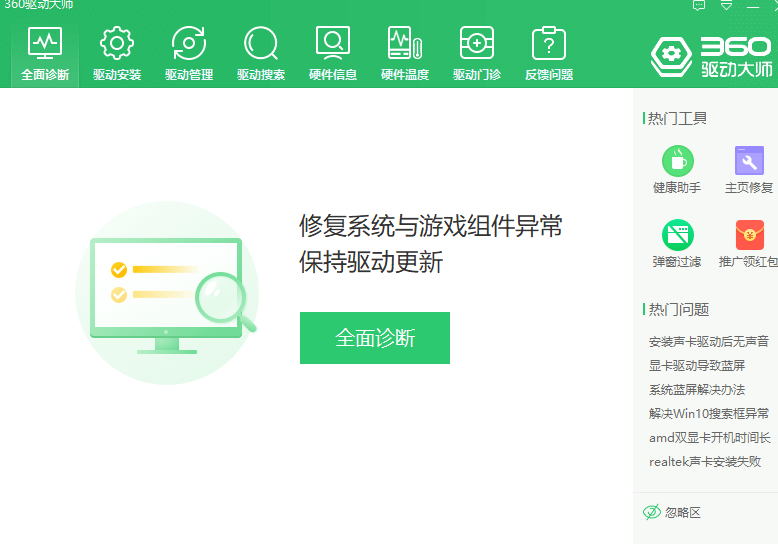Open 主页修复 homepage repair tool

click(749, 169)
